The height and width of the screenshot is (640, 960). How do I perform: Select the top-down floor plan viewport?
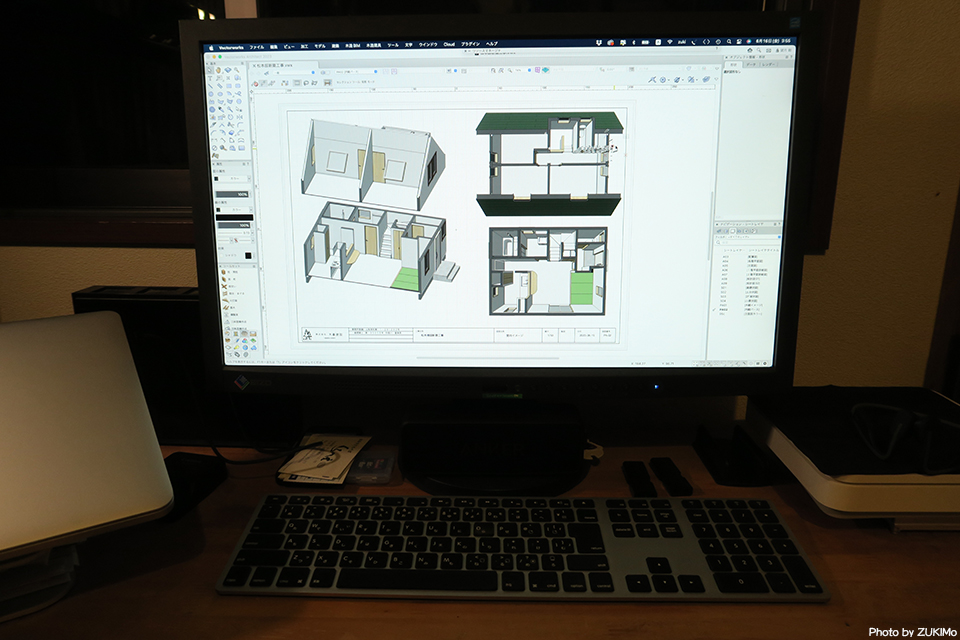click(548, 271)
